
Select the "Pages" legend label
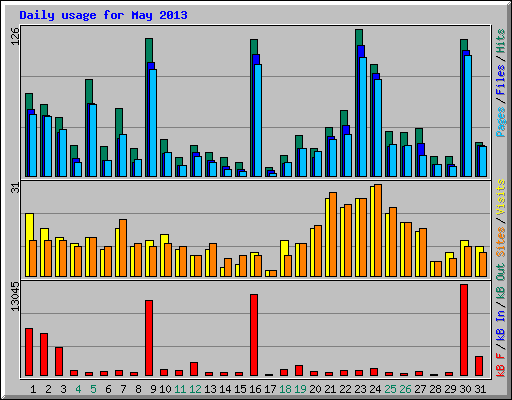point(501,122)
